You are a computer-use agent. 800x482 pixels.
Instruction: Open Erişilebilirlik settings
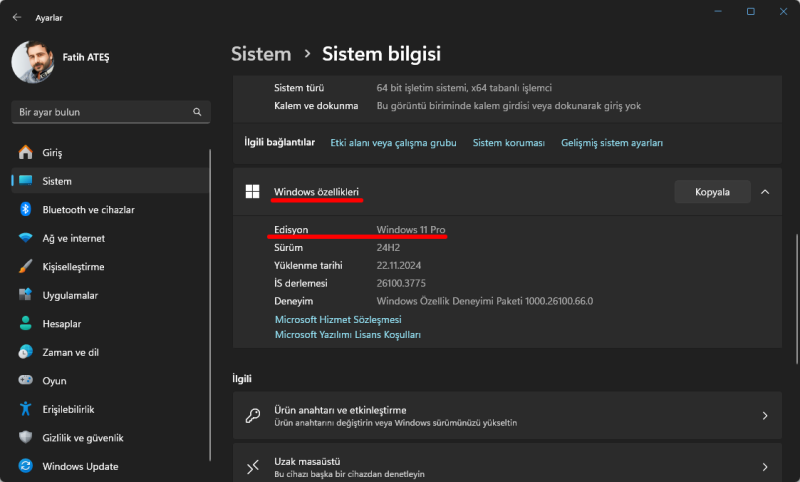(x=110, y=409)
